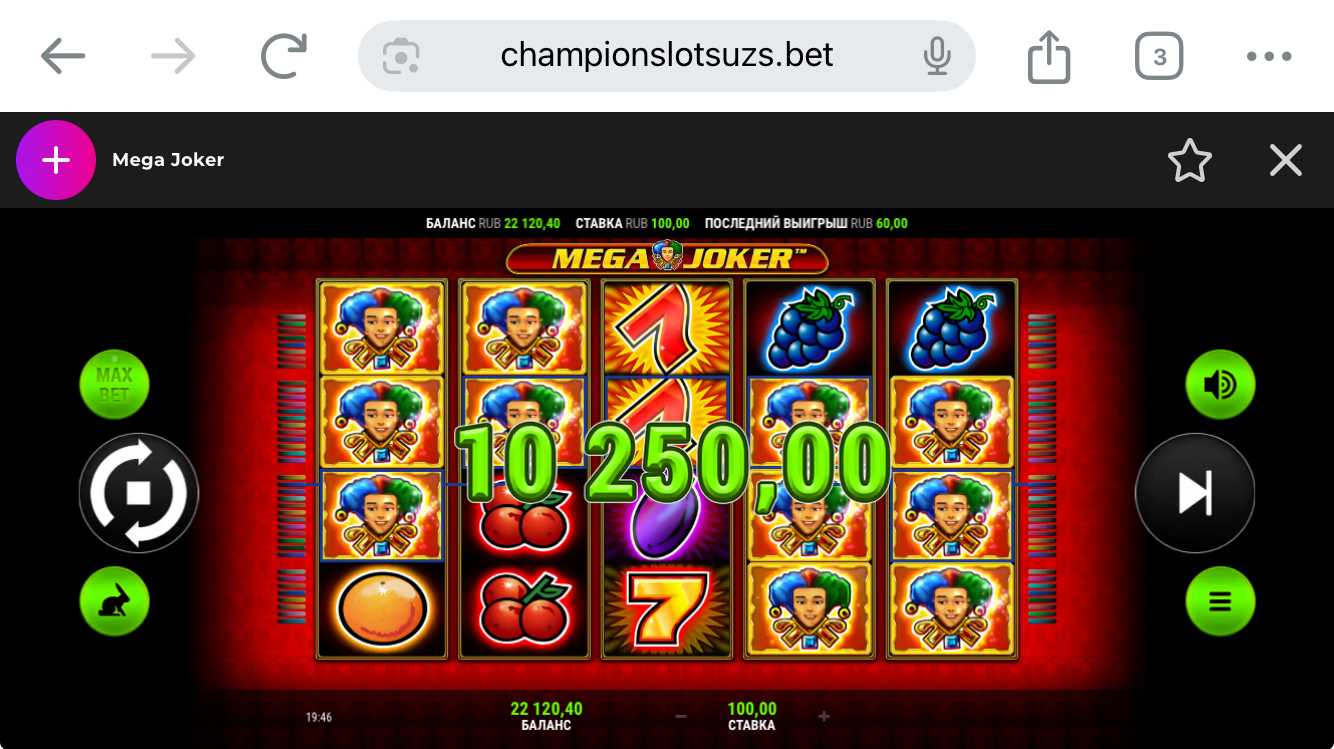Tap the camera lens search icon
The height and width of the screenshot is (749, 1334).
click(x=401, y=56)
